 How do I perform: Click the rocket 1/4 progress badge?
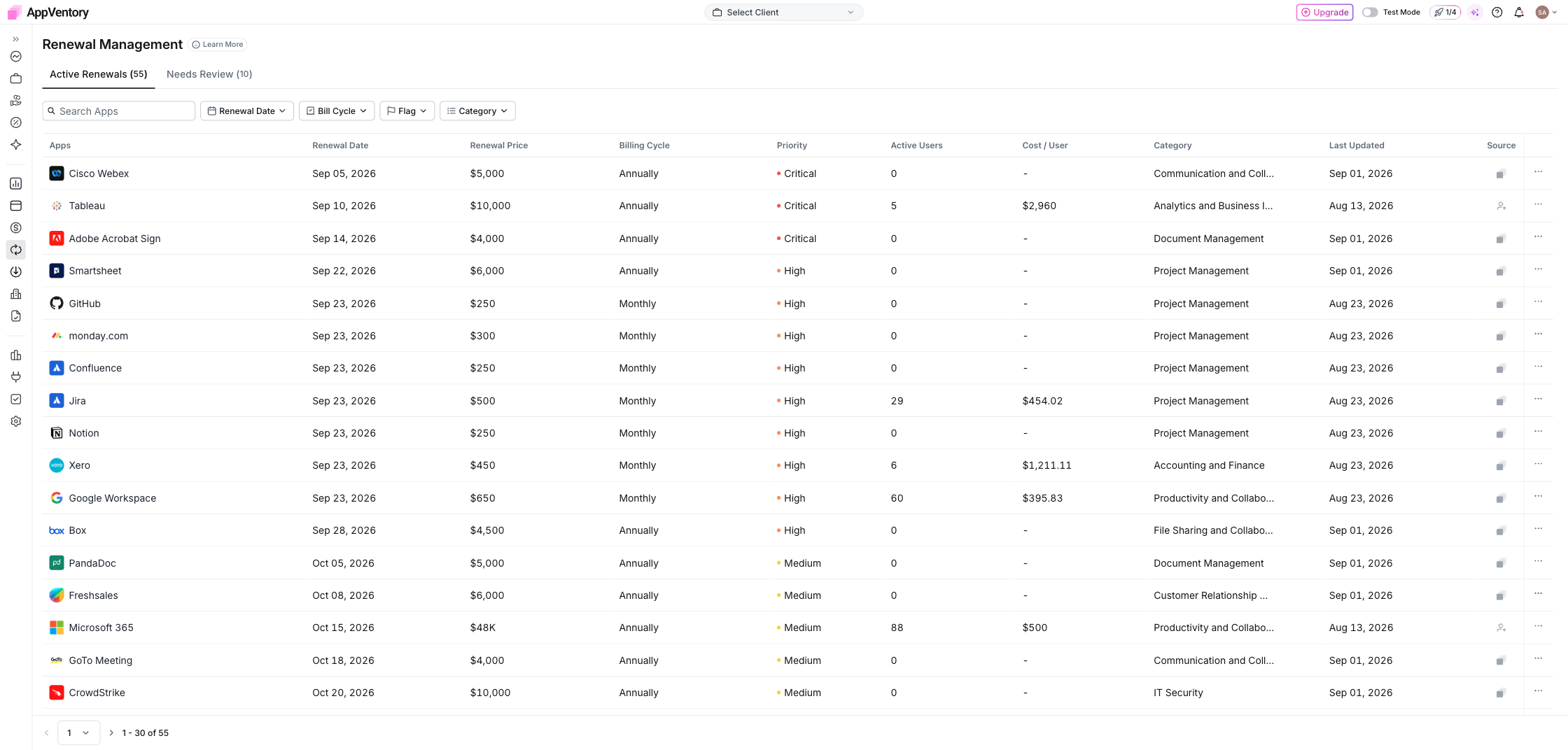(1445, 12)
